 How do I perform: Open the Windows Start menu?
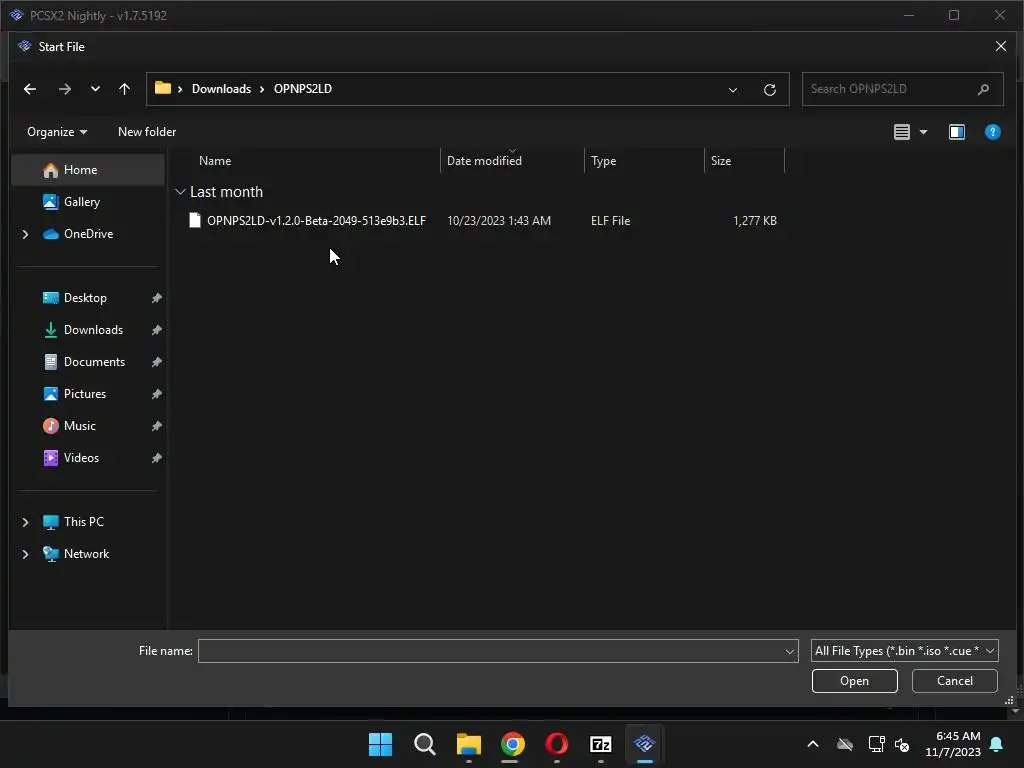pyautogui.click(x=381, y=744)
